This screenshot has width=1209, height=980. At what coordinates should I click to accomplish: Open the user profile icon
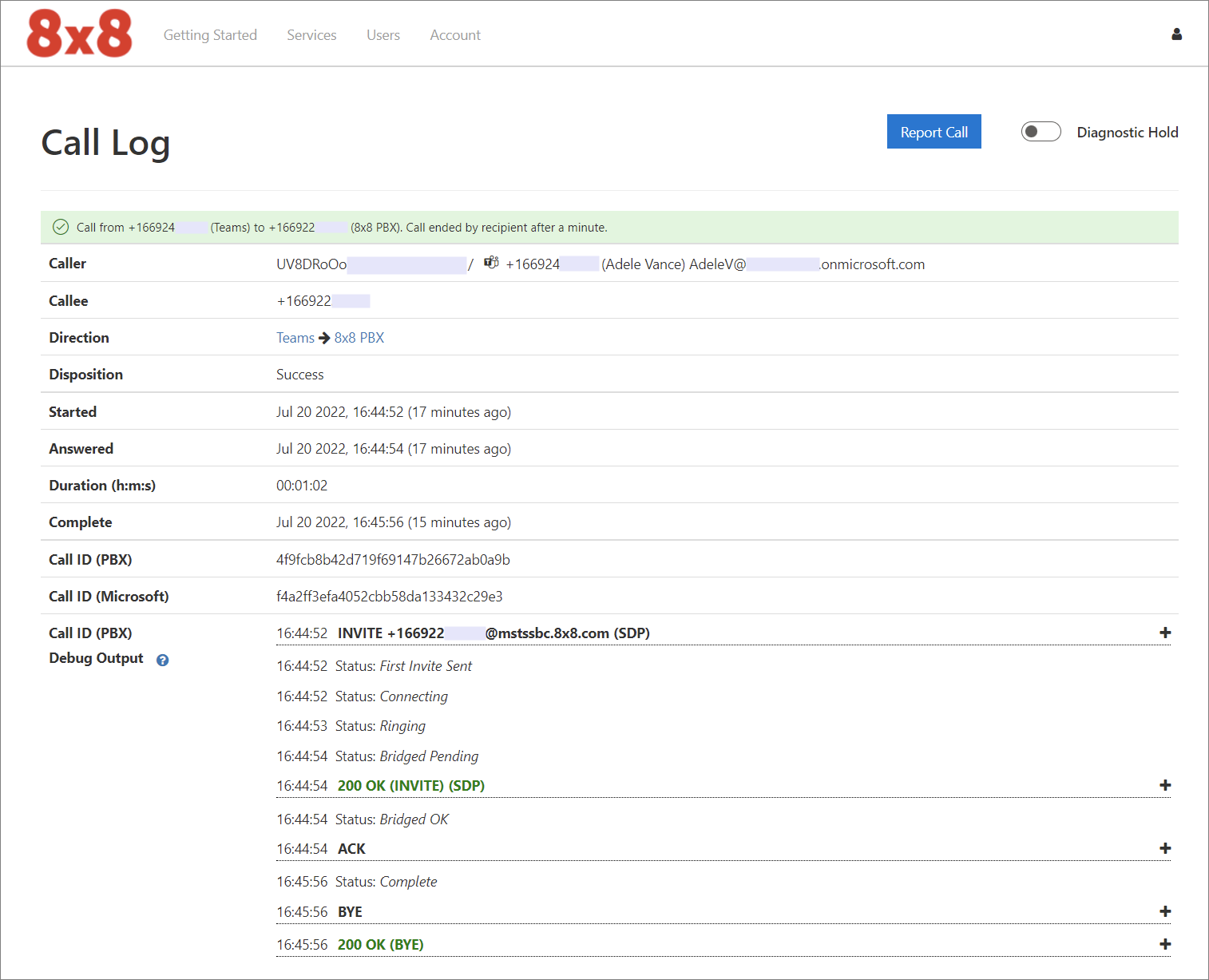(1176, 34)
